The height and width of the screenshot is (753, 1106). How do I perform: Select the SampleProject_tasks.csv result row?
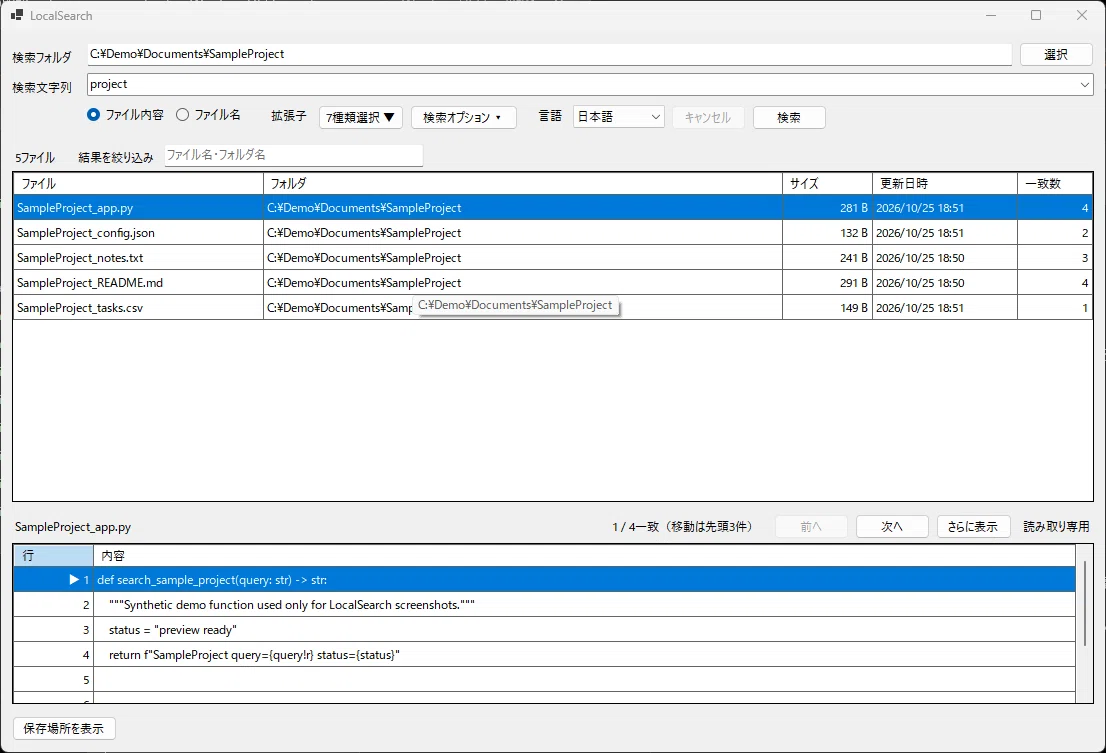pyautogui.click(x=553, y=307)
